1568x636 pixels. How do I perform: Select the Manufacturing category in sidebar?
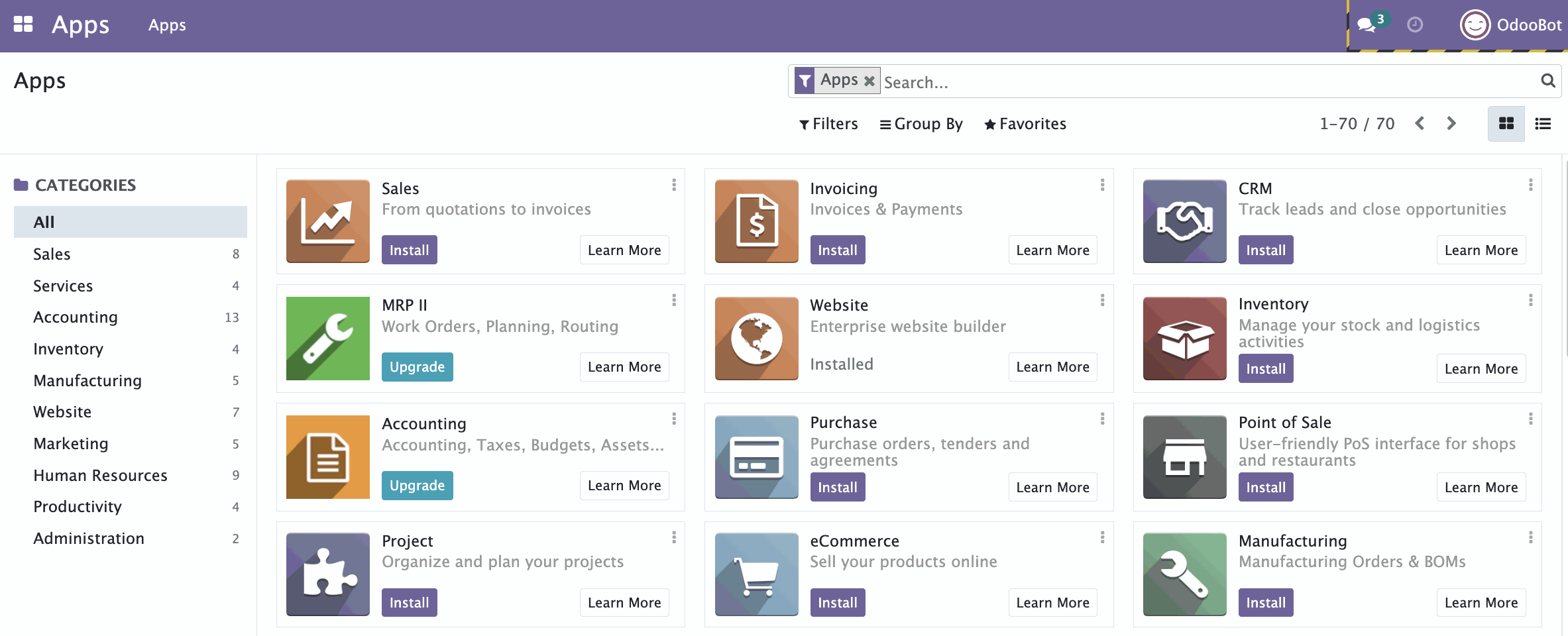[131, 380]
